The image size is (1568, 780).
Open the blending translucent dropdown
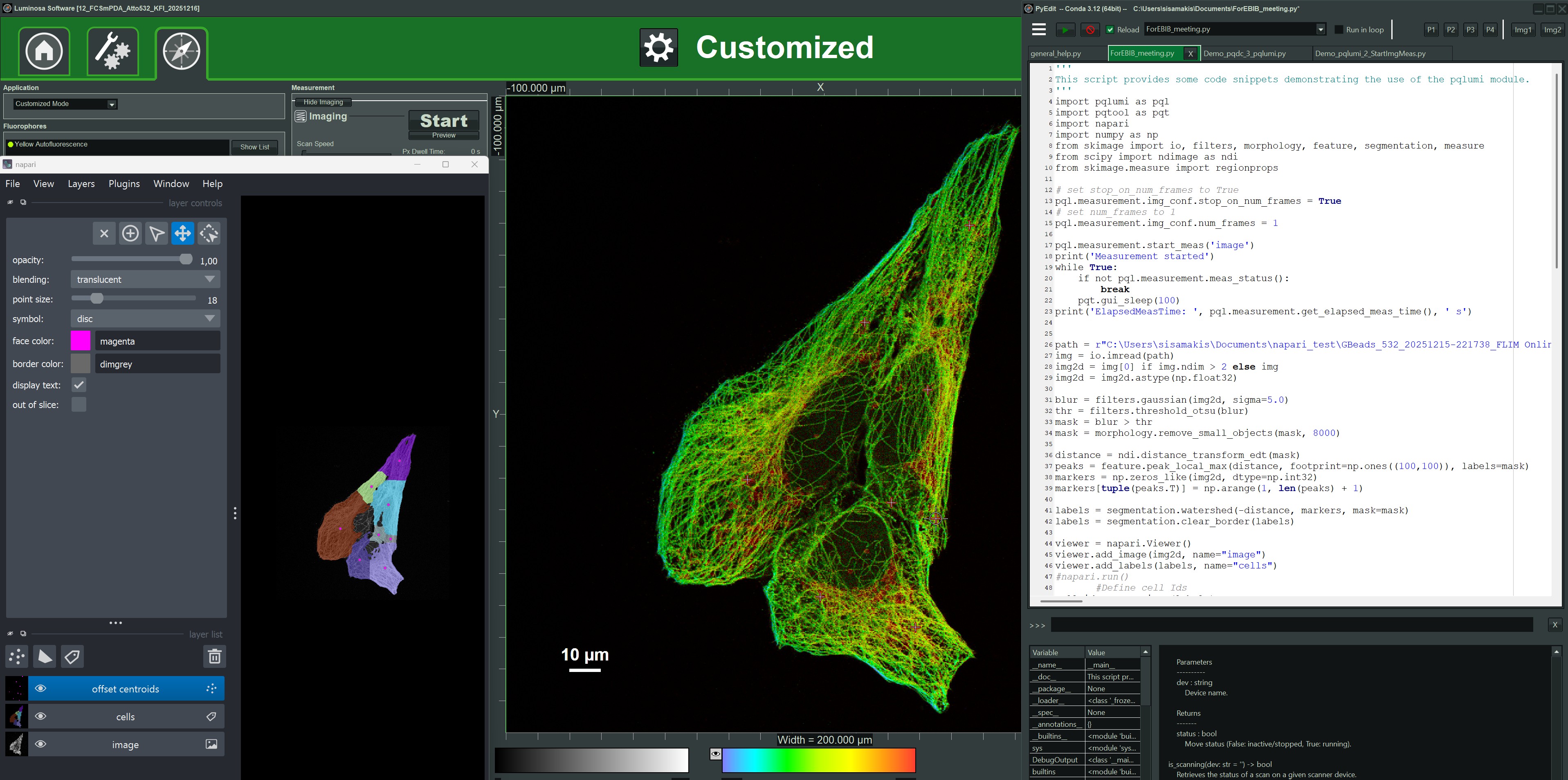[145, 280]
